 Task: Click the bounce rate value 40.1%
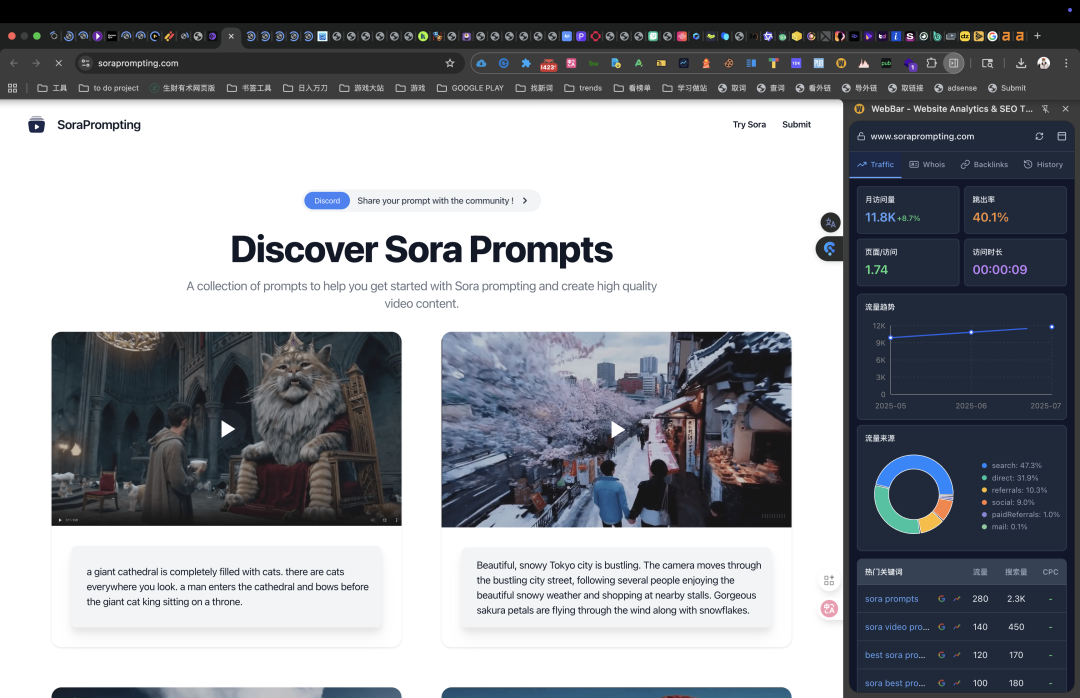990,217
